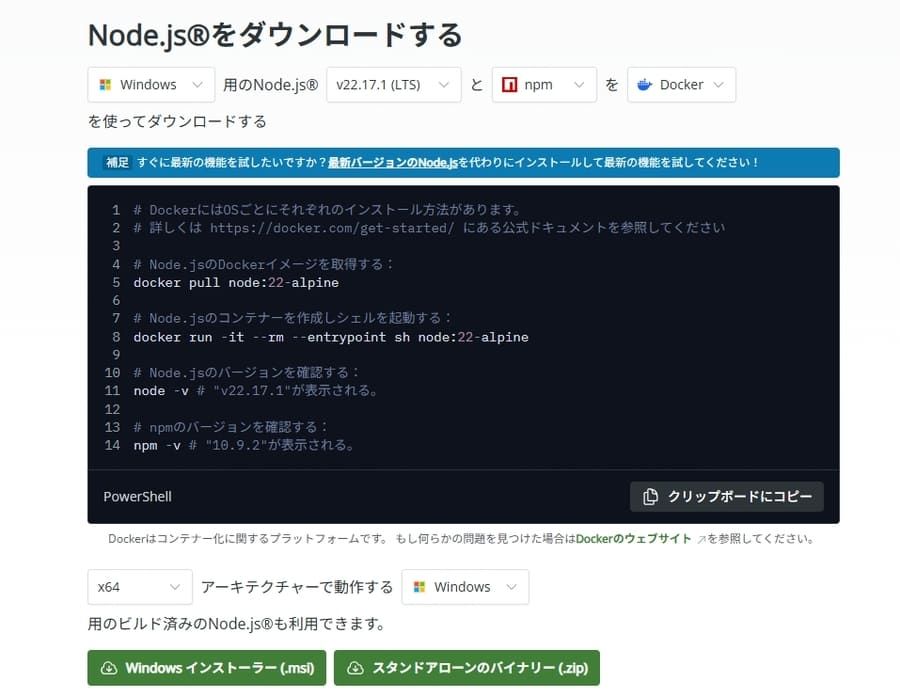Click the docker.com/get-started URL comment line

429,228
